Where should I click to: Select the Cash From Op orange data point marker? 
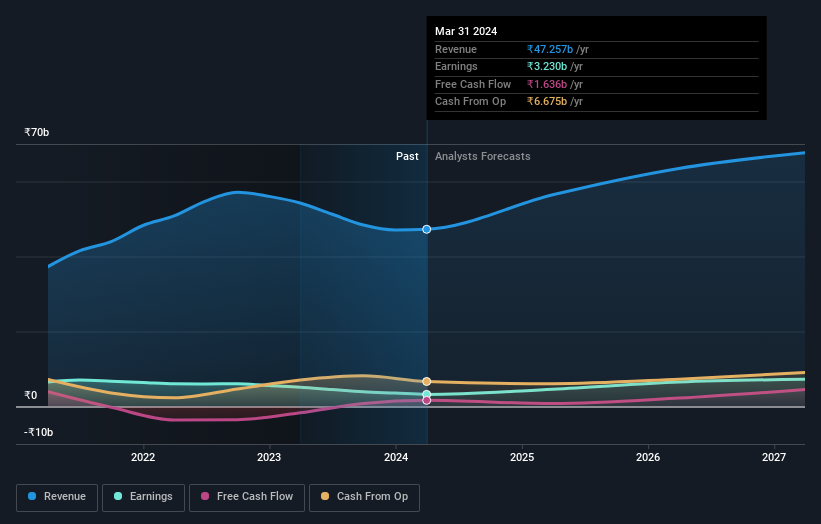tap(427, 382)
